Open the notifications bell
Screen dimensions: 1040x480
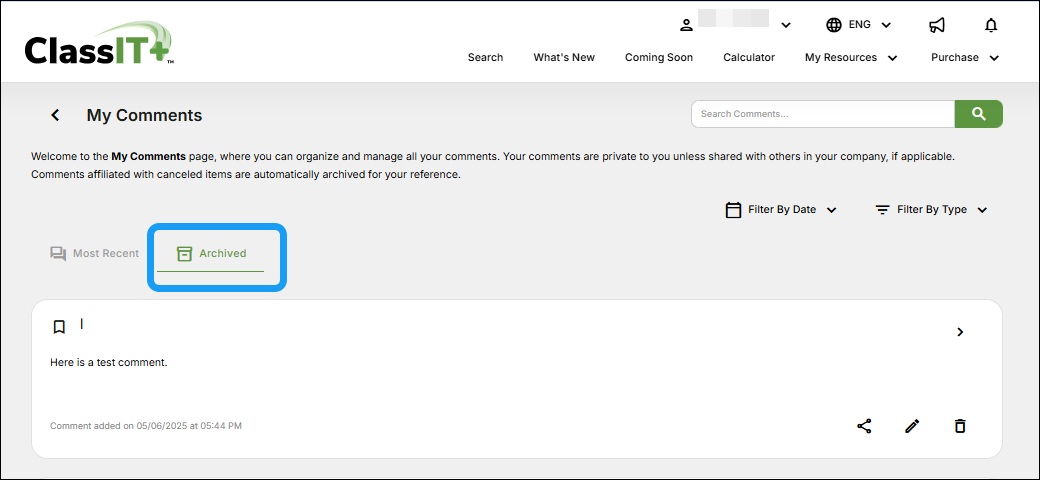pos(991,25)
